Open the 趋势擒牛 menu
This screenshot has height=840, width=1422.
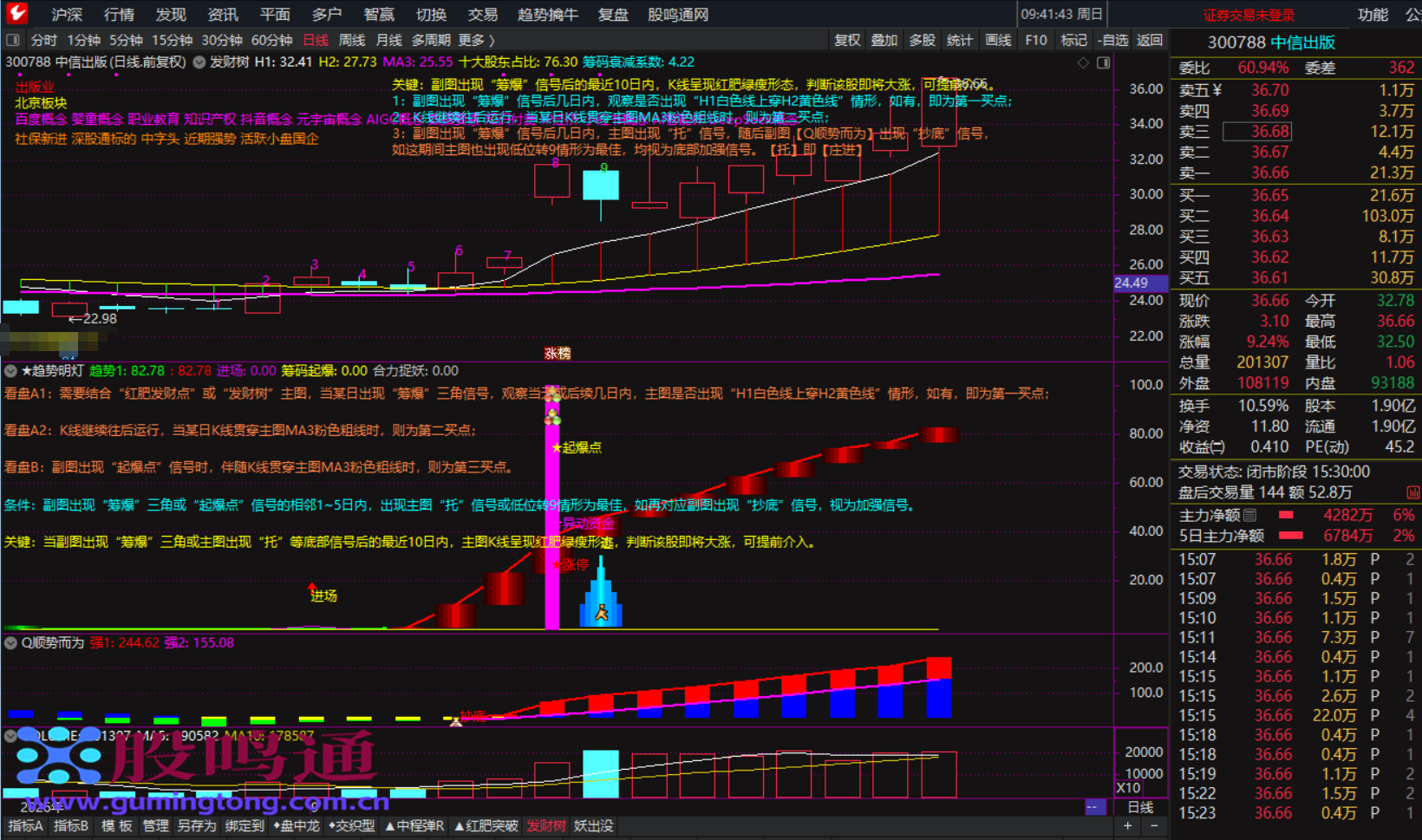point(547,14)
